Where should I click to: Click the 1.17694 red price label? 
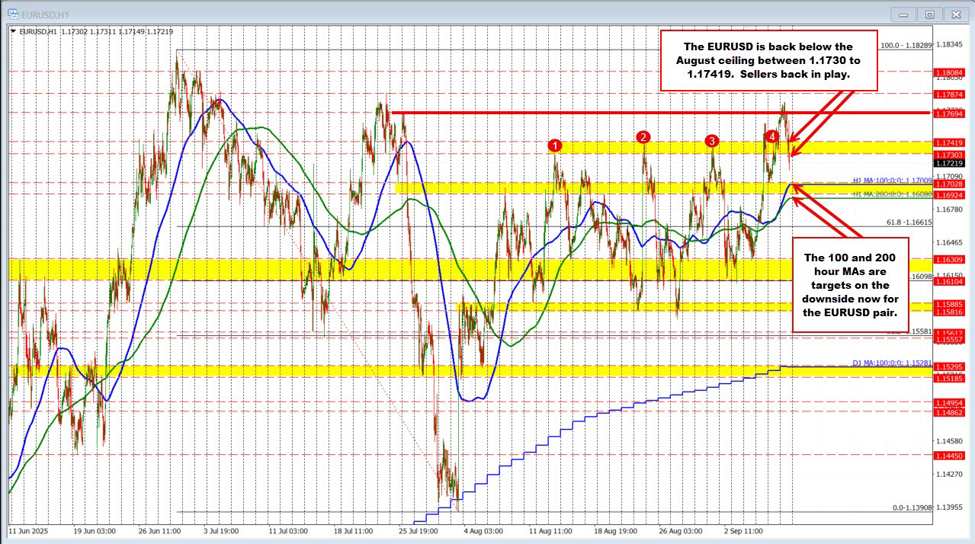pyautogui.click(x=948, y=115)
